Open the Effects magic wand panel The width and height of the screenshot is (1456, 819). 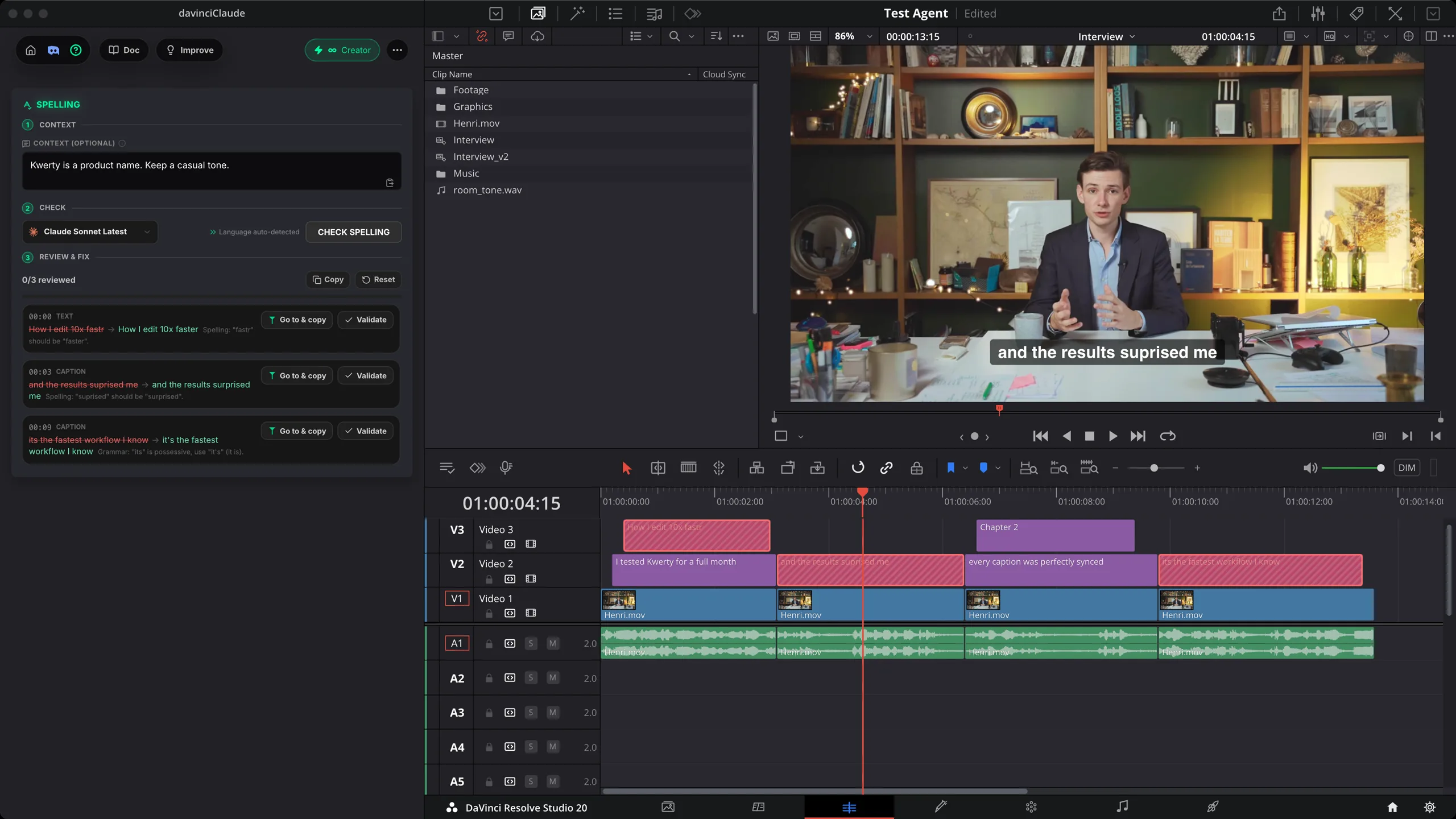tap(577, 13)
